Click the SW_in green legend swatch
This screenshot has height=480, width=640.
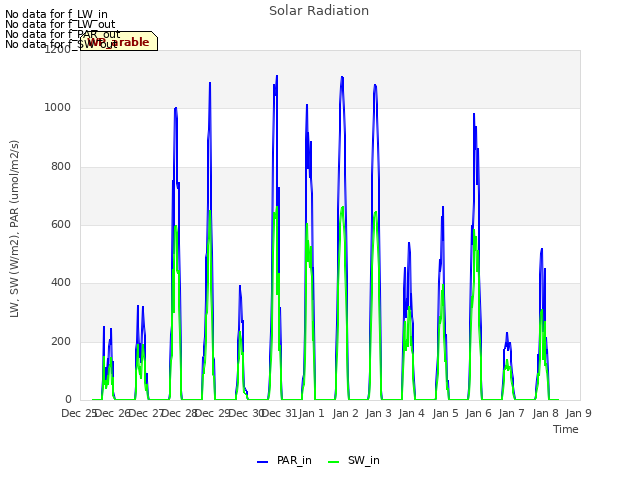pyautogui.click(x=333, y=462)
